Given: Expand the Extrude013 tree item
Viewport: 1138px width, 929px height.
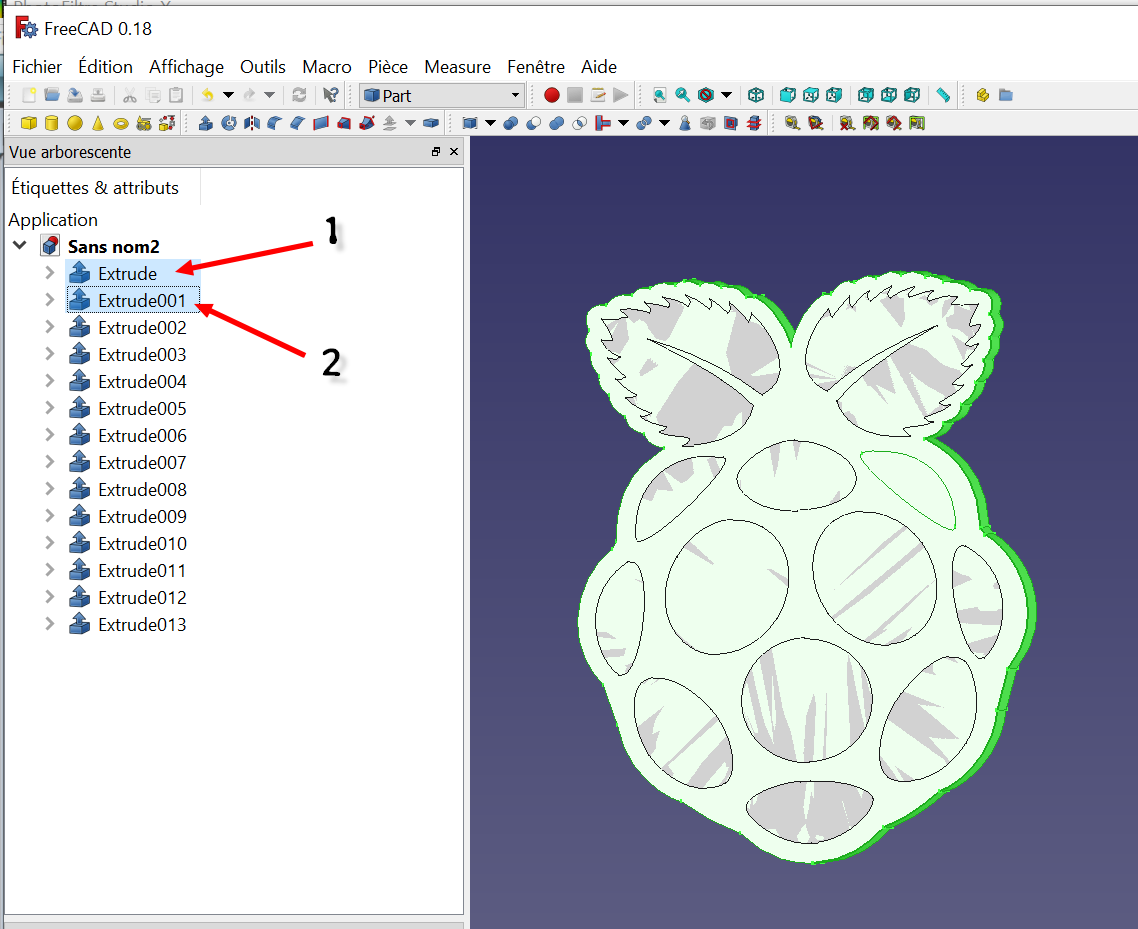Looking at the screenshot, I should click(x=49, y=624).
